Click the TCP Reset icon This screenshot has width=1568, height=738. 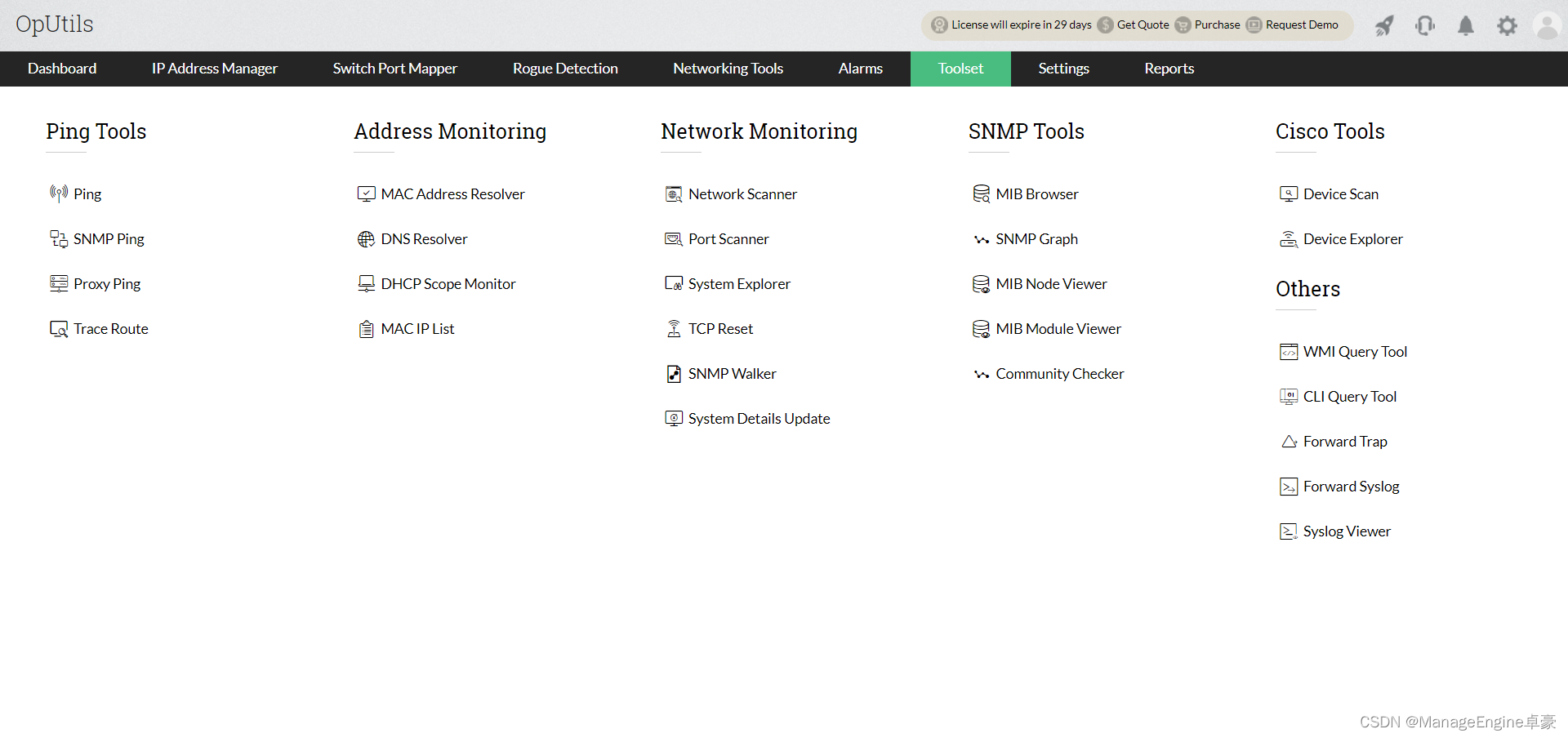coord(674,328)
